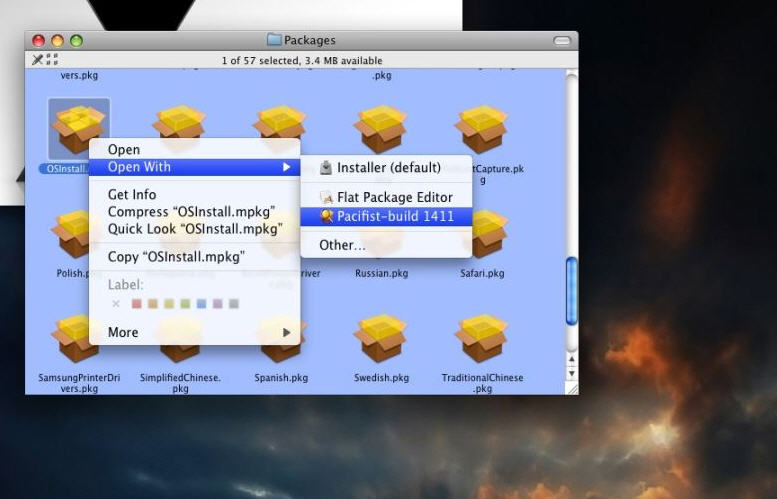Open with Installer (default)
777x499 pixels.
(386, 167)
